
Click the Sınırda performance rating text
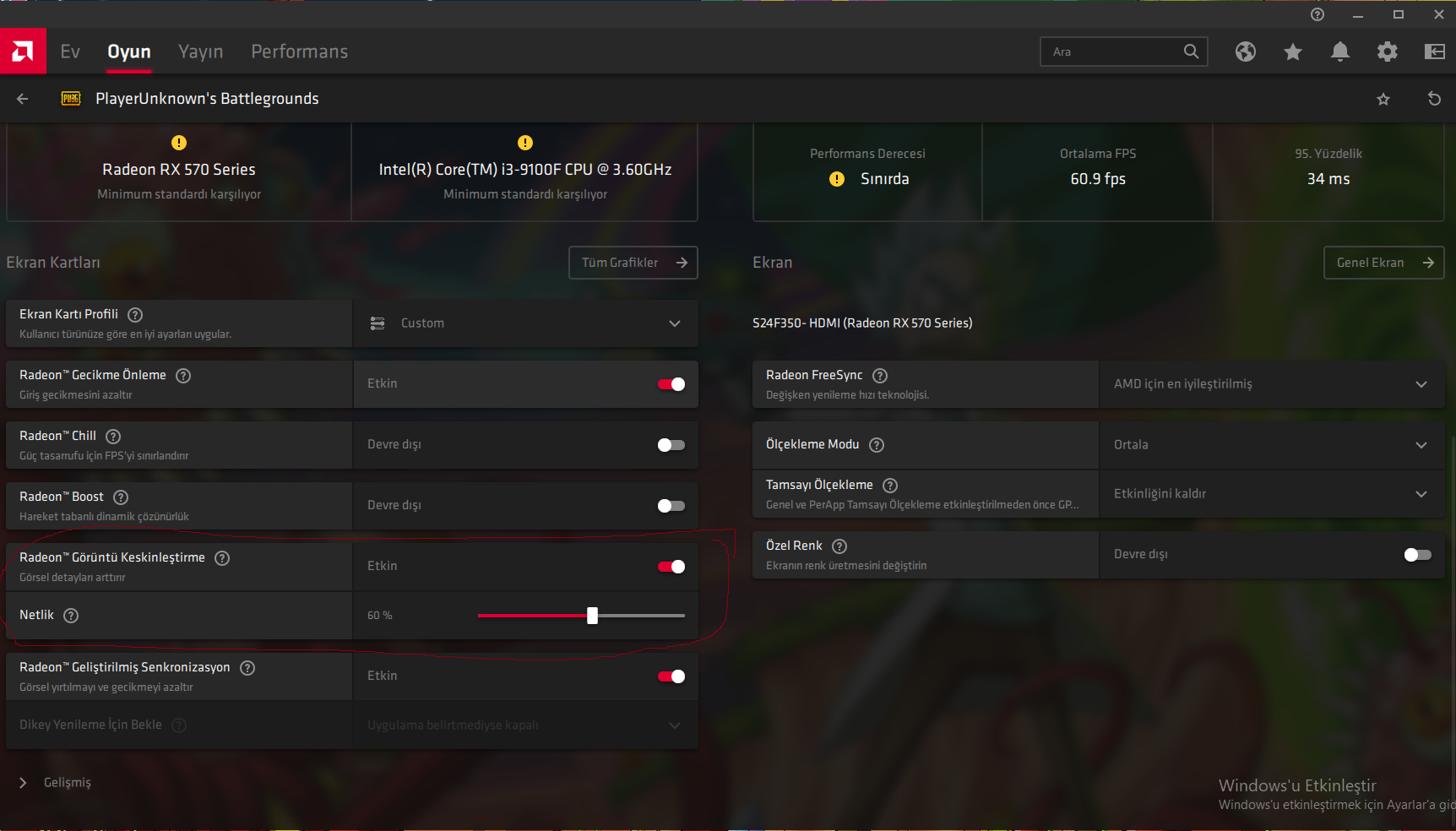(885, 179)
